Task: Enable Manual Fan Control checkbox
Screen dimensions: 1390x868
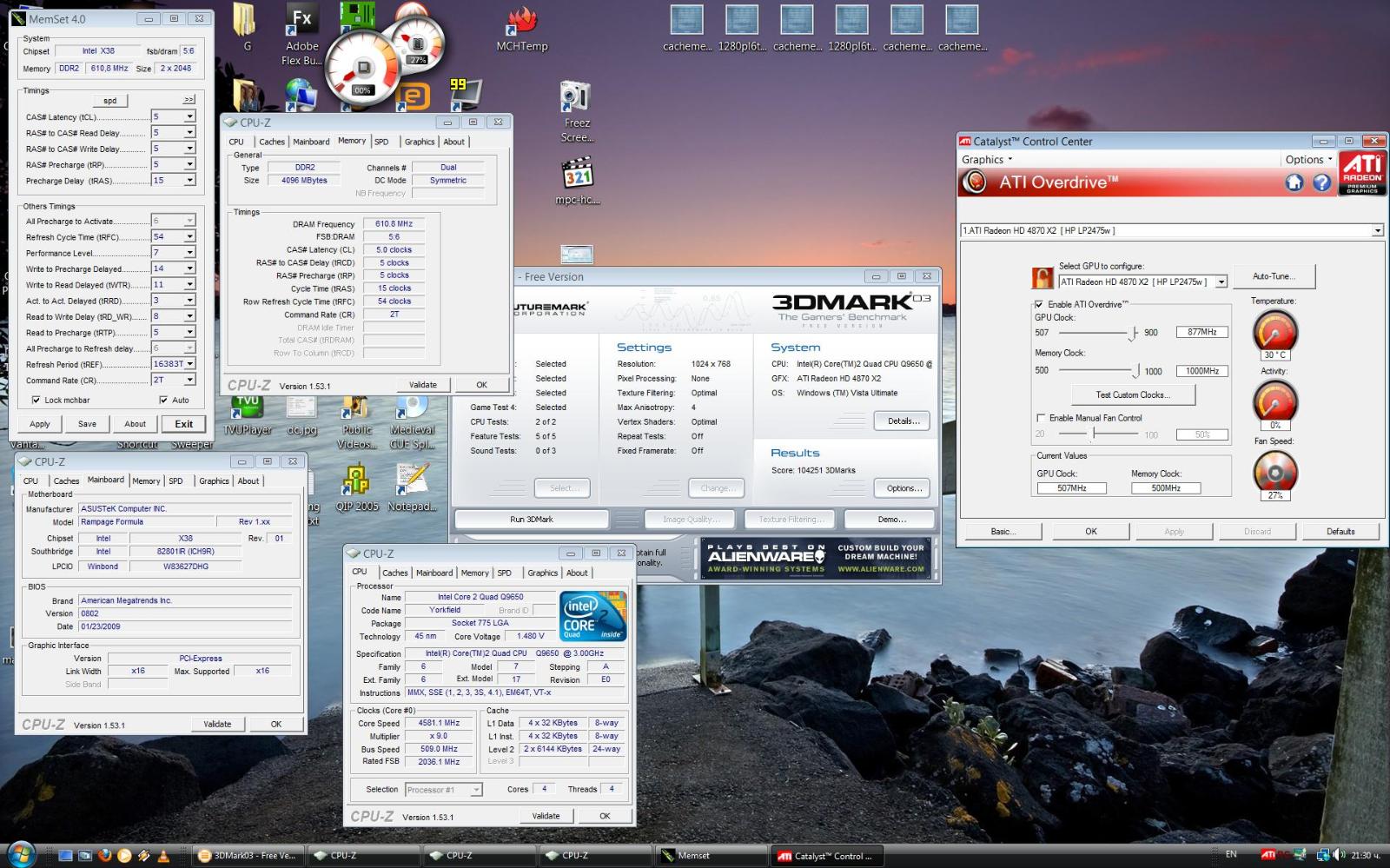Action: [x=1040, y=418]
